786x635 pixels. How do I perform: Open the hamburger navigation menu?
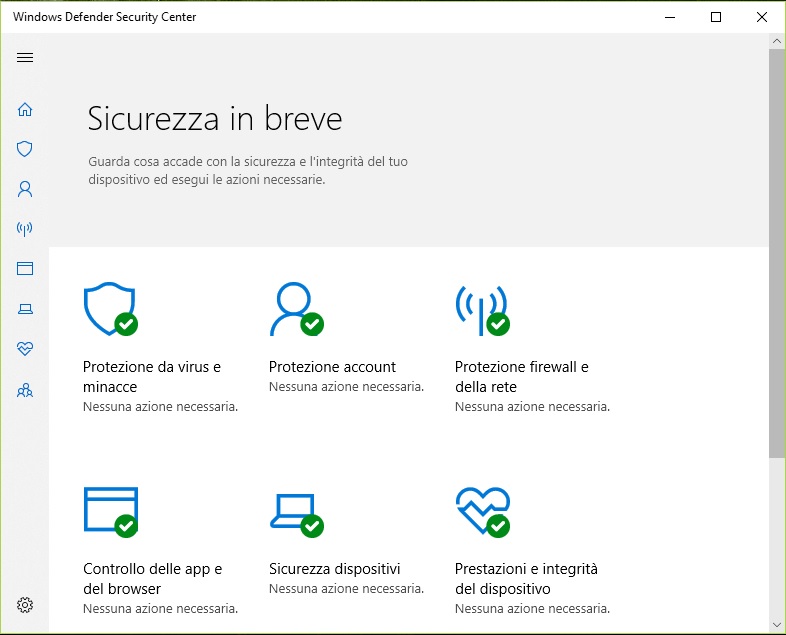[x=25, y=57]
